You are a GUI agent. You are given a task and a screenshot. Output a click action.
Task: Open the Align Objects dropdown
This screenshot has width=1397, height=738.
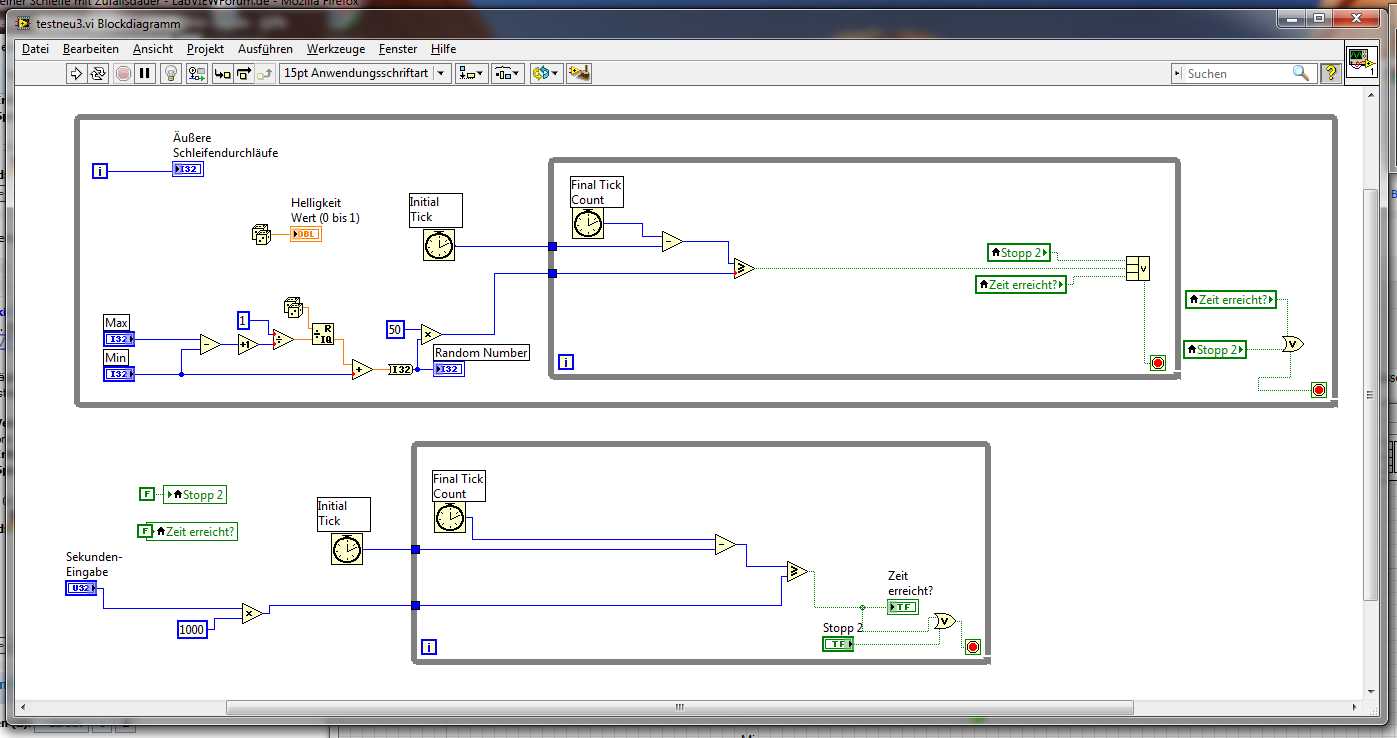471,73
